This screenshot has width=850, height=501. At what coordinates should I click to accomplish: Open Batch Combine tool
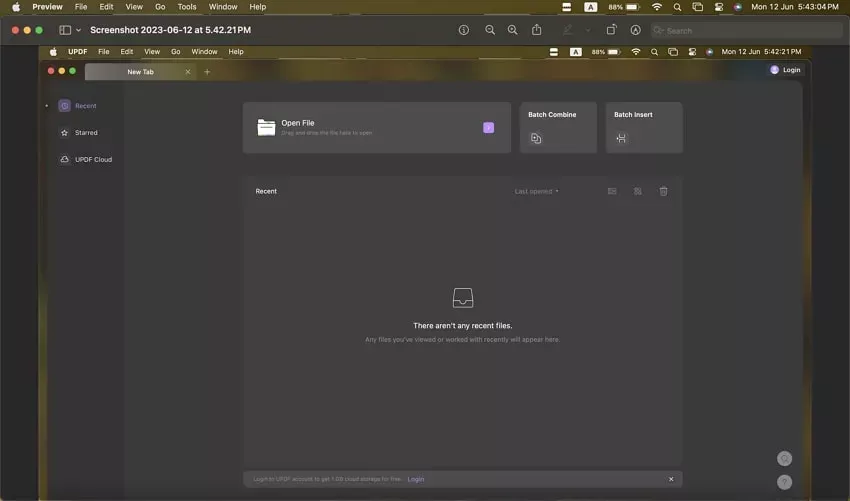558,127
